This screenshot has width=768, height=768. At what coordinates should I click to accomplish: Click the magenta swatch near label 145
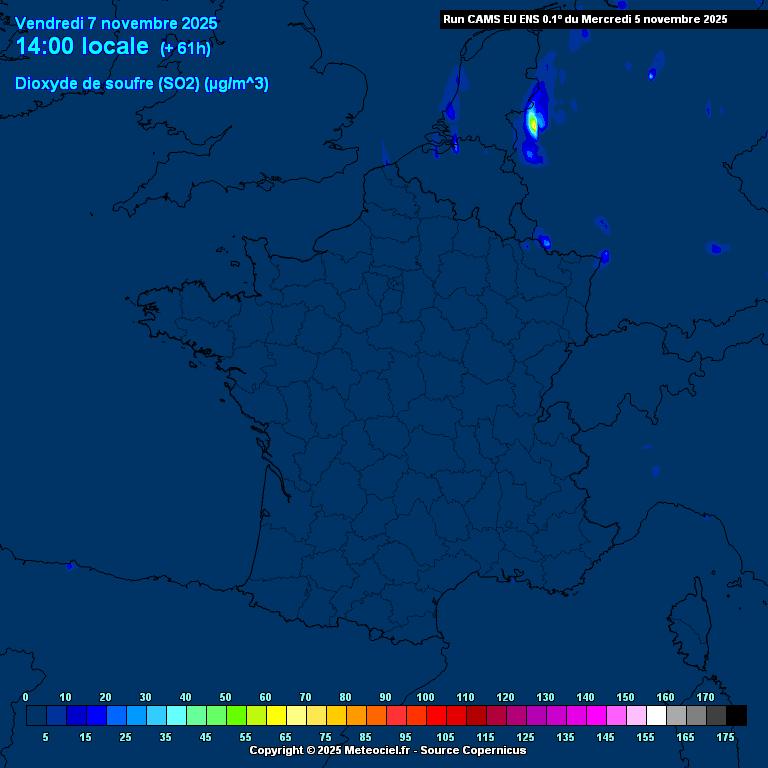[596, 715]
